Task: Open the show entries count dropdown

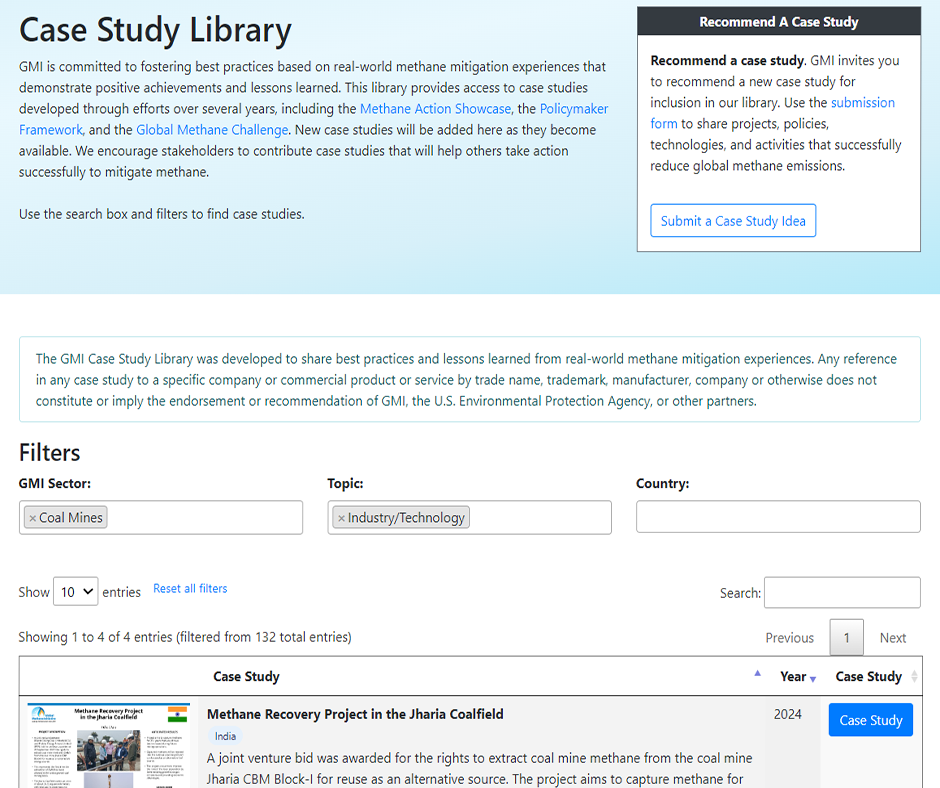Action: [x=75, y=592]
